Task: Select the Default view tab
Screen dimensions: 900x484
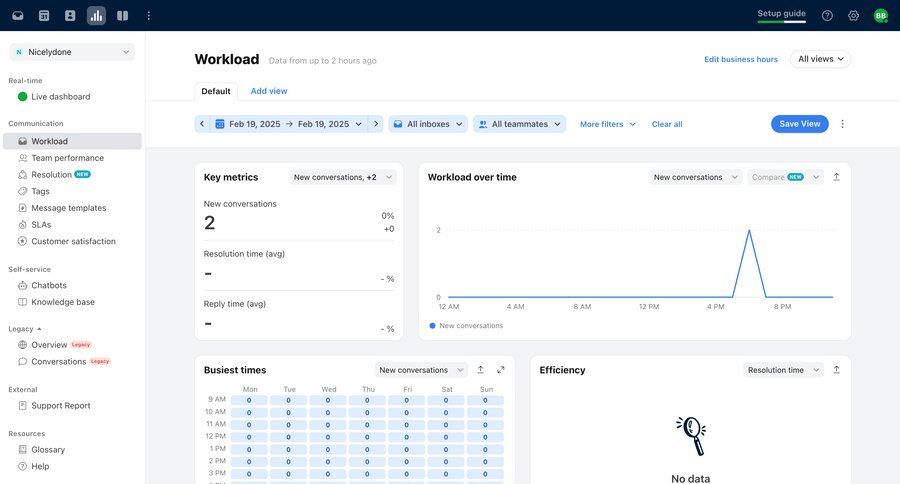Action: coord(216,91)
